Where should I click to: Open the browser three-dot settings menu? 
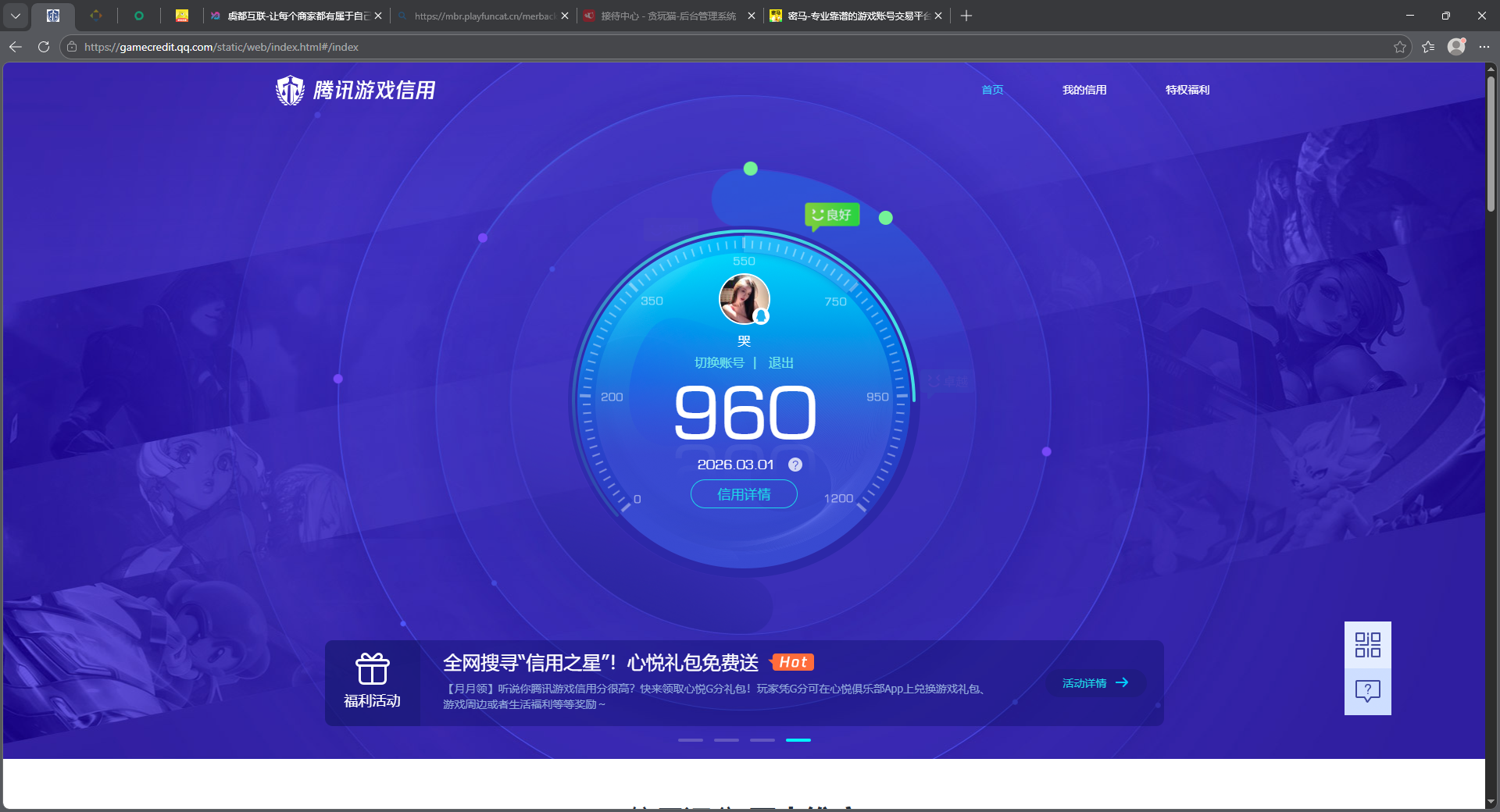(1486, 47)
